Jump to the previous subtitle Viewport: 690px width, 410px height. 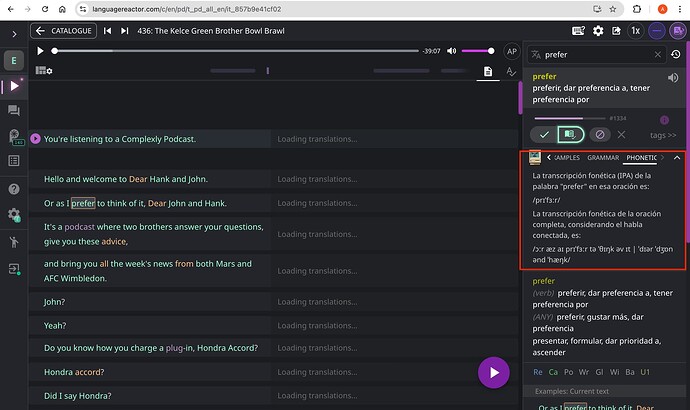pos(107,31)
